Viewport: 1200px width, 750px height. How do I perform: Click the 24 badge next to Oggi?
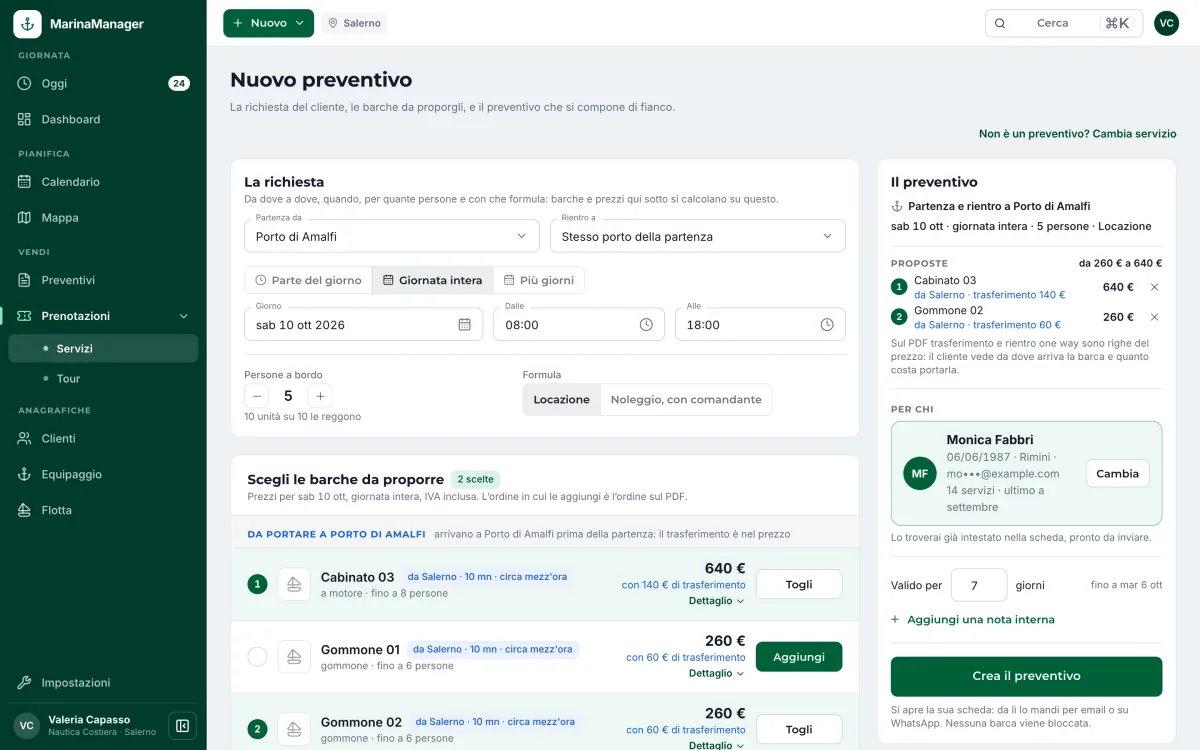tap(179, 83)
